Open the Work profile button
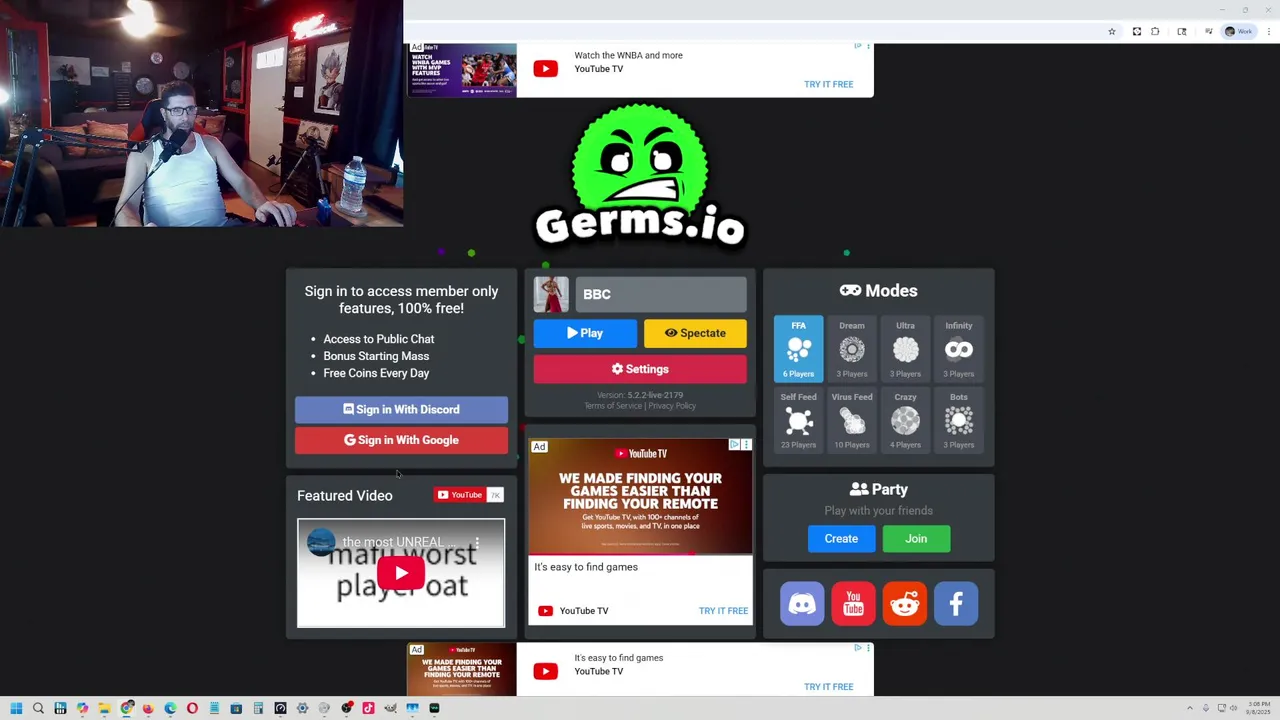The width and height of the screenshot is (1280, 720). click(x=1240, y=32)
